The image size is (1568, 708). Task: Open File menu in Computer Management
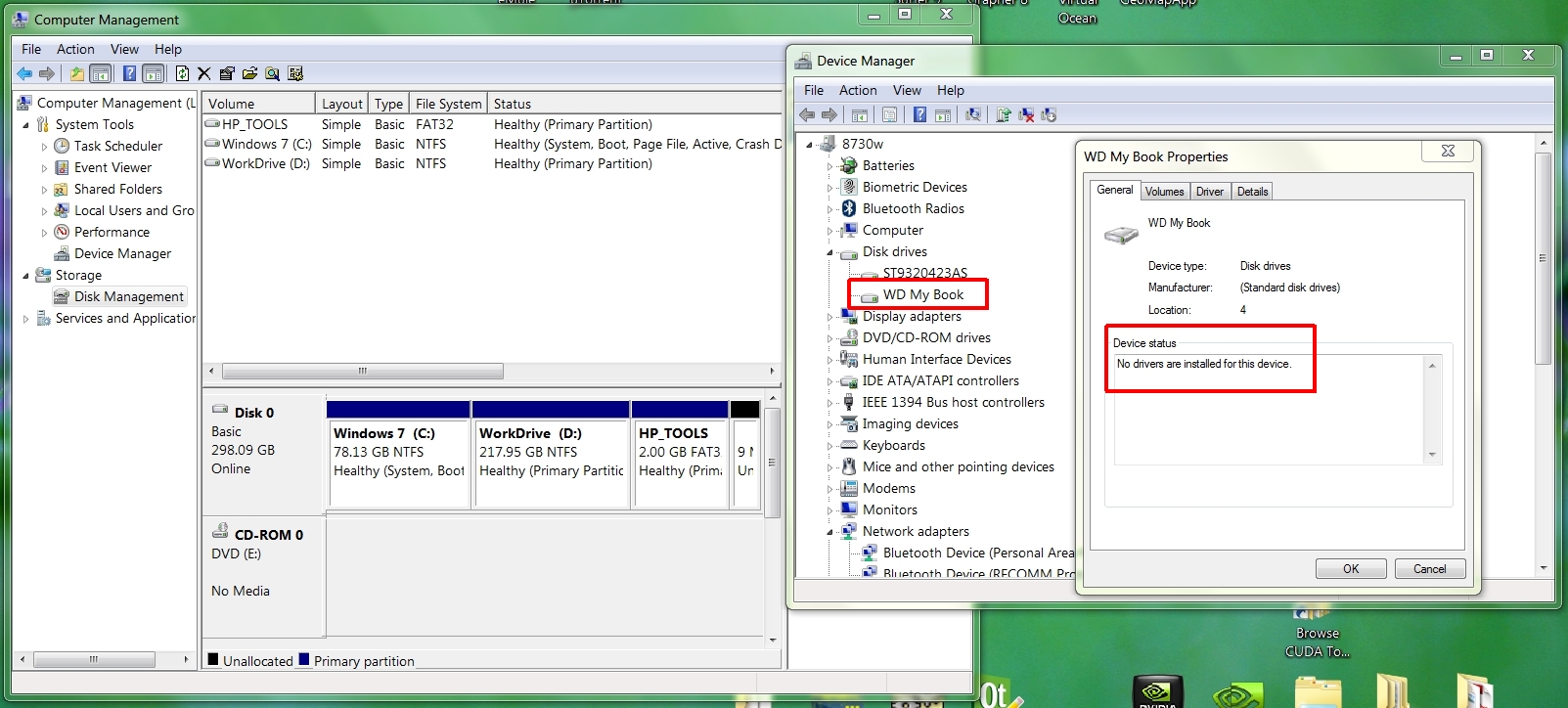coord(31,49)
